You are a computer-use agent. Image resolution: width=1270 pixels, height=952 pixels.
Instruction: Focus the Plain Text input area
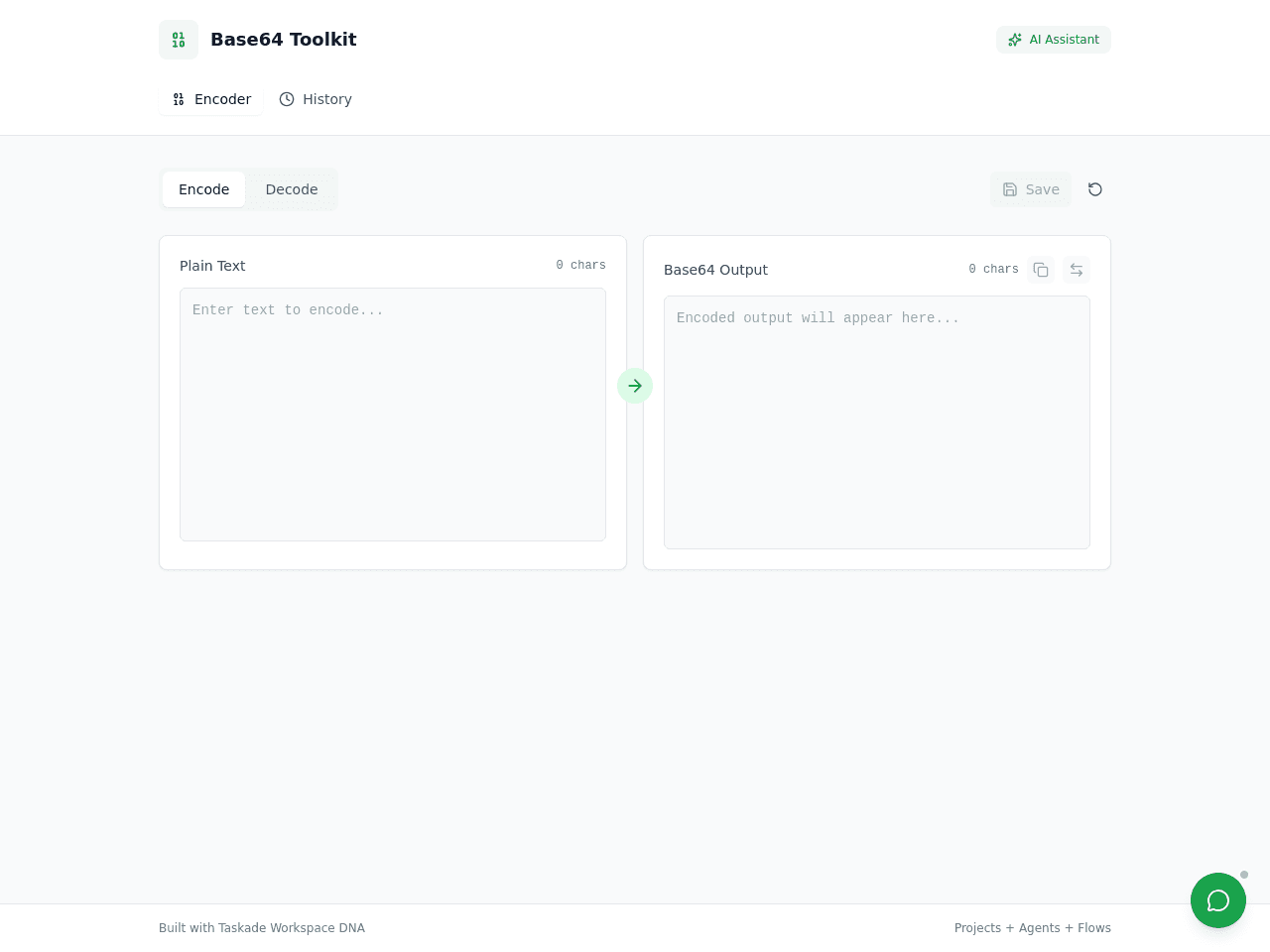click(x=393, y=415)
